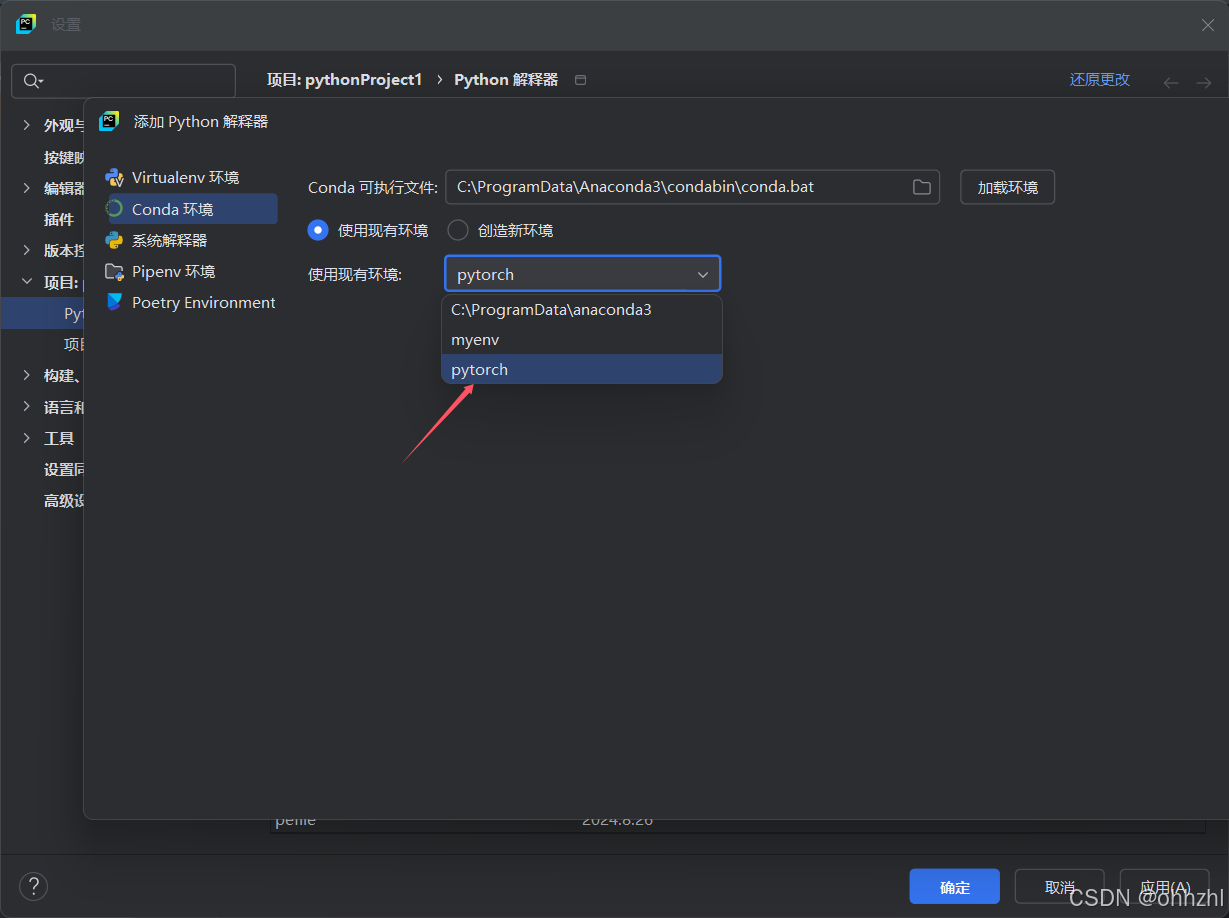The image size is (1229, 918).
Task: Choose 使用现有环境 radio button
Action: [318, 230]
